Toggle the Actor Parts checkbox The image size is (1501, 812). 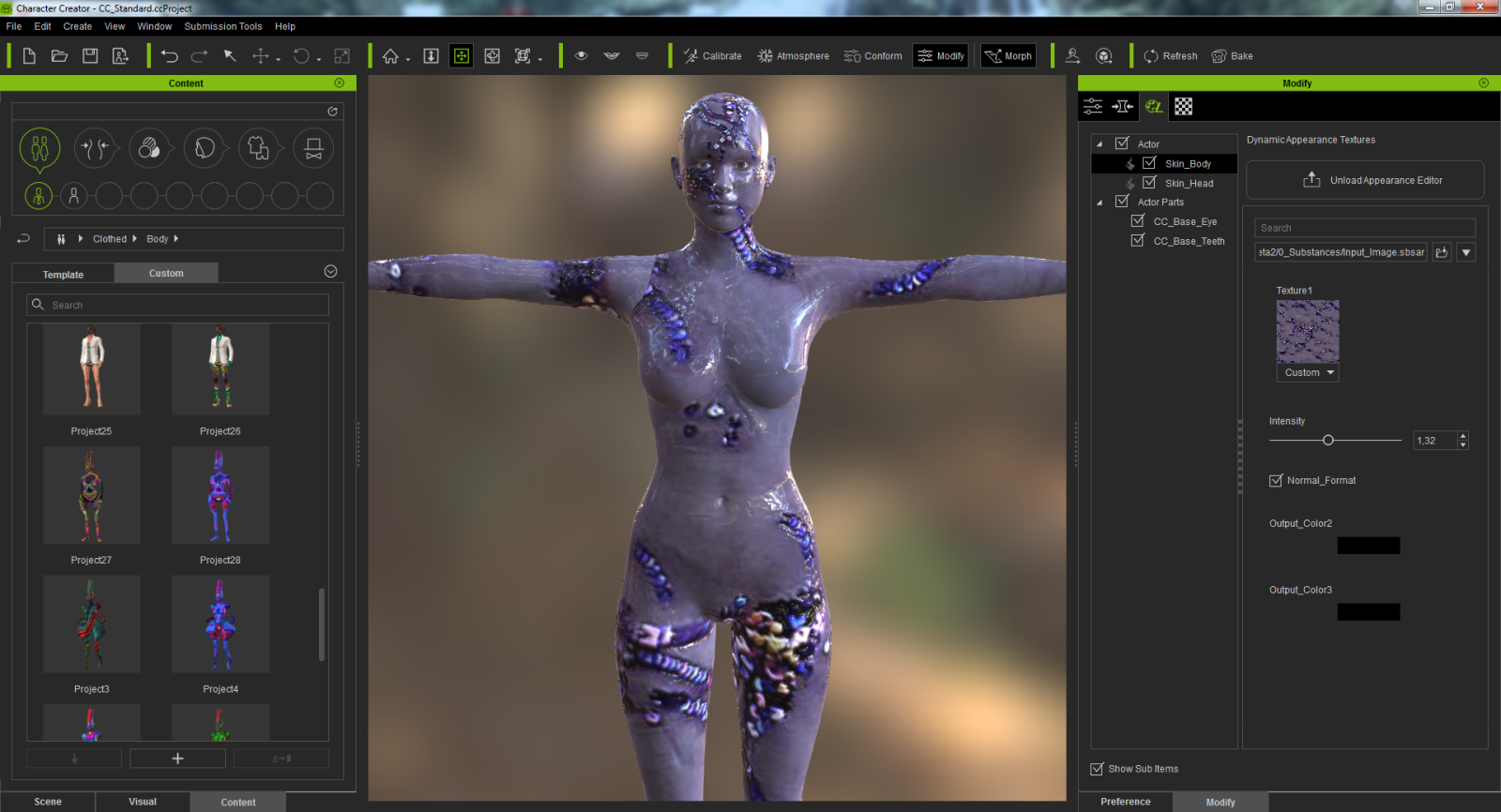pyautogui.click(x=1122, y=202)
